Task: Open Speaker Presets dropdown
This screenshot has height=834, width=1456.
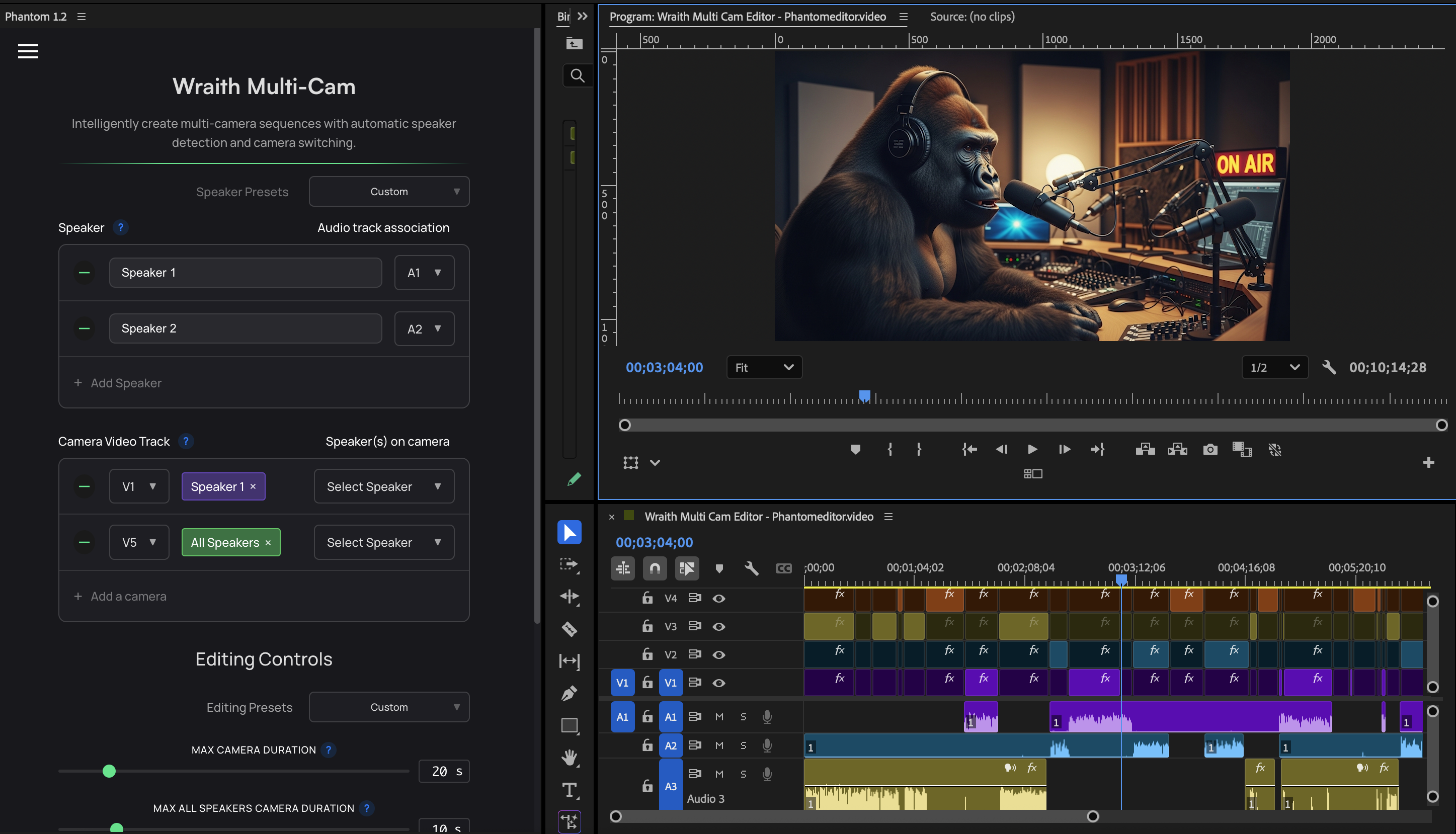Action: tap(389, 191)
